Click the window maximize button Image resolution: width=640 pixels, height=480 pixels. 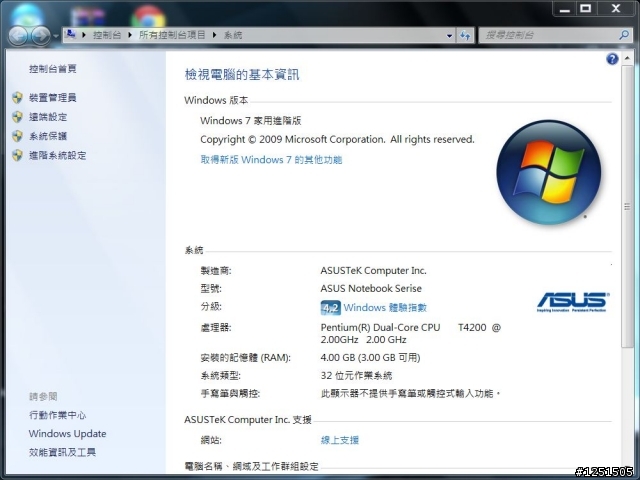coord(586,9)
